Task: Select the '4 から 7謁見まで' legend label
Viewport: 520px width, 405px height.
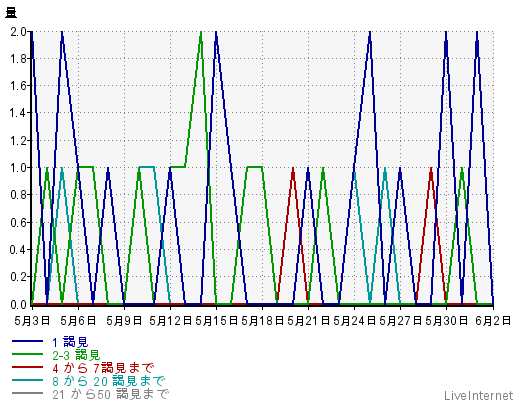Action: click(103, 368)
